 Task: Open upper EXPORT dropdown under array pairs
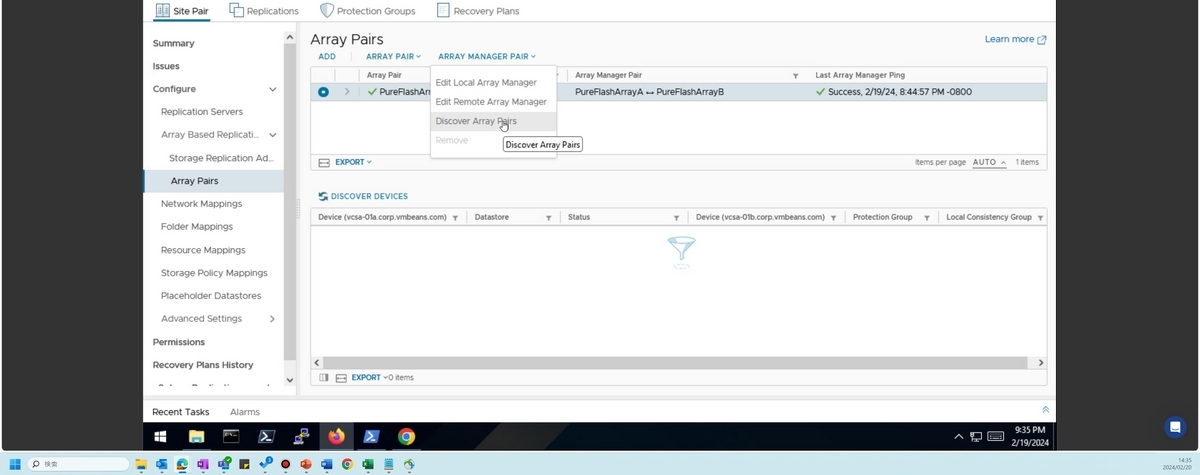pyautogui.click(x=353, y=162)
